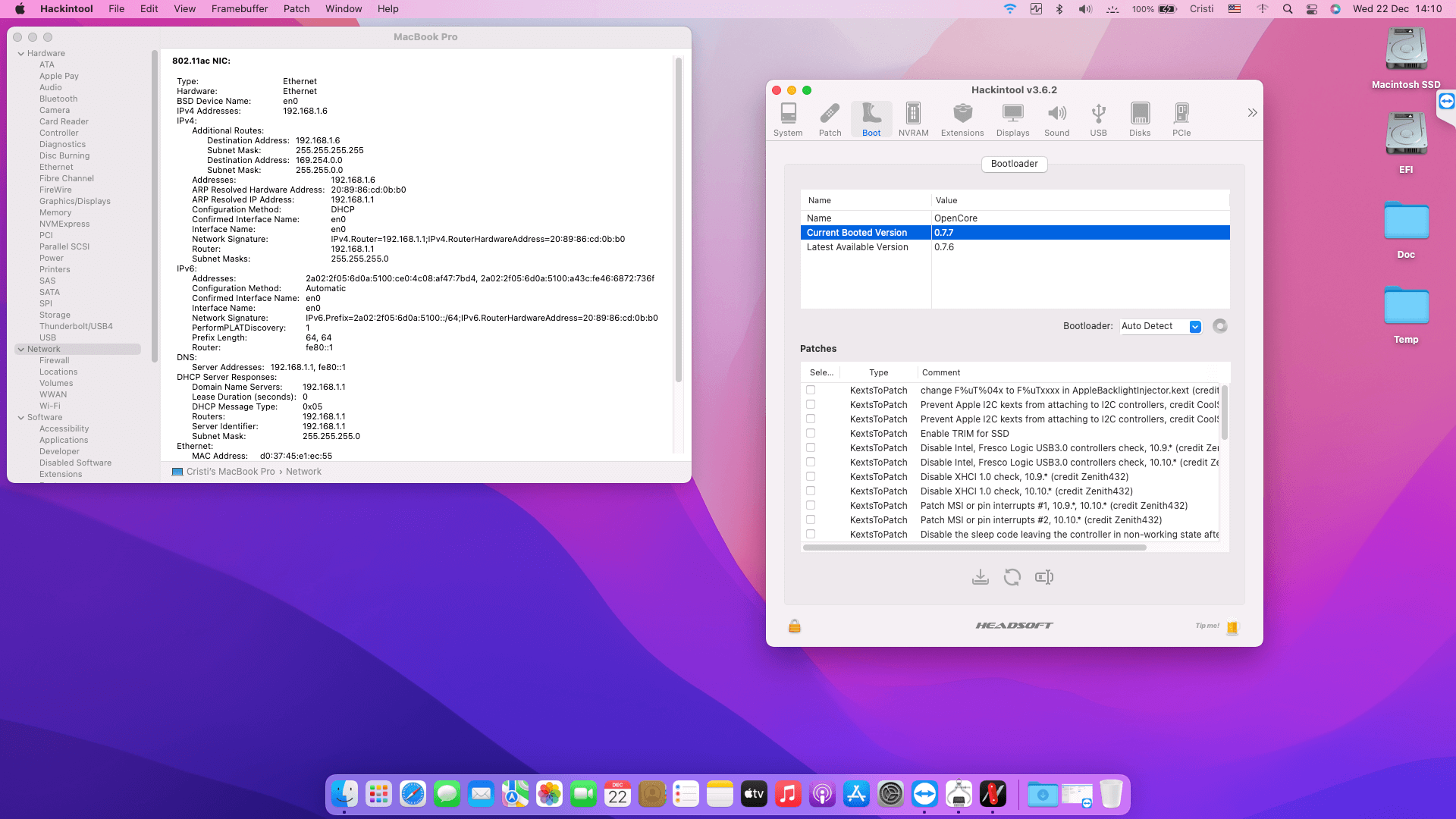
Task: Open the System tab in Hackintool toolbar
Action: [x=788, y=120]
